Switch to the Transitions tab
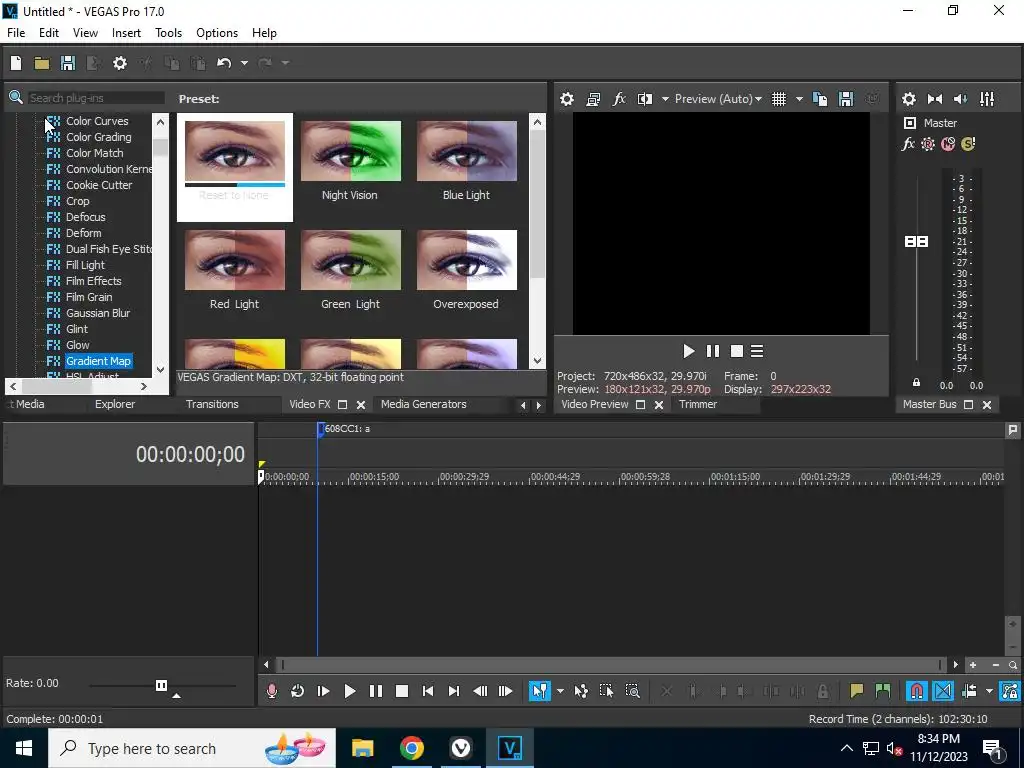This screenshot has height=768, width=1024. point(212,404)
